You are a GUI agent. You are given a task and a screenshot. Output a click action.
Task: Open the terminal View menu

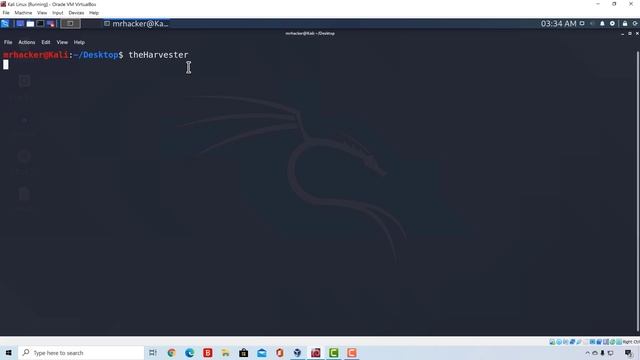point(62,42)
